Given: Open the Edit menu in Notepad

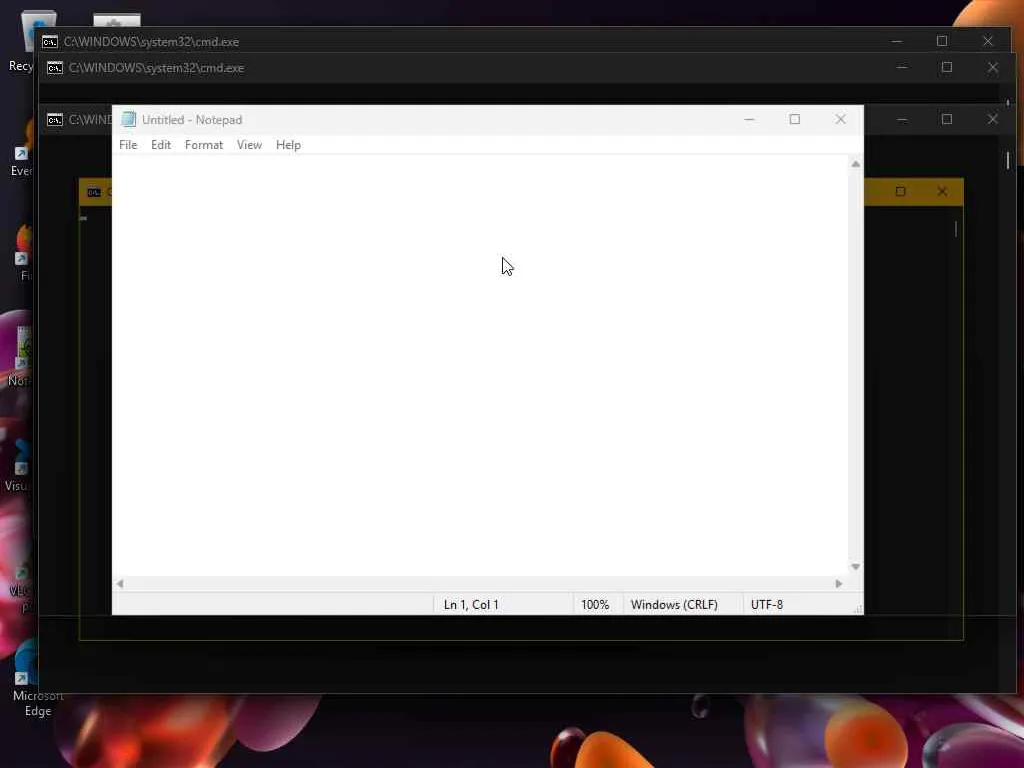Looking at the screenshot, I should (x=161, y=145).
